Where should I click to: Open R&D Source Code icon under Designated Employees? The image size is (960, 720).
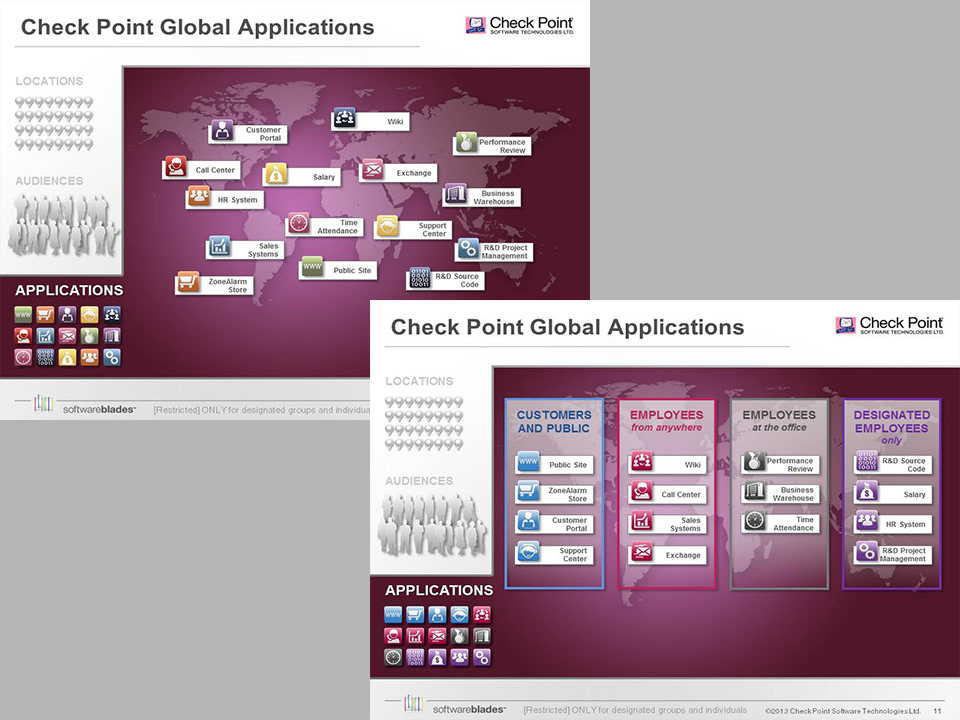pyautogui.click(x=867, y=461)
